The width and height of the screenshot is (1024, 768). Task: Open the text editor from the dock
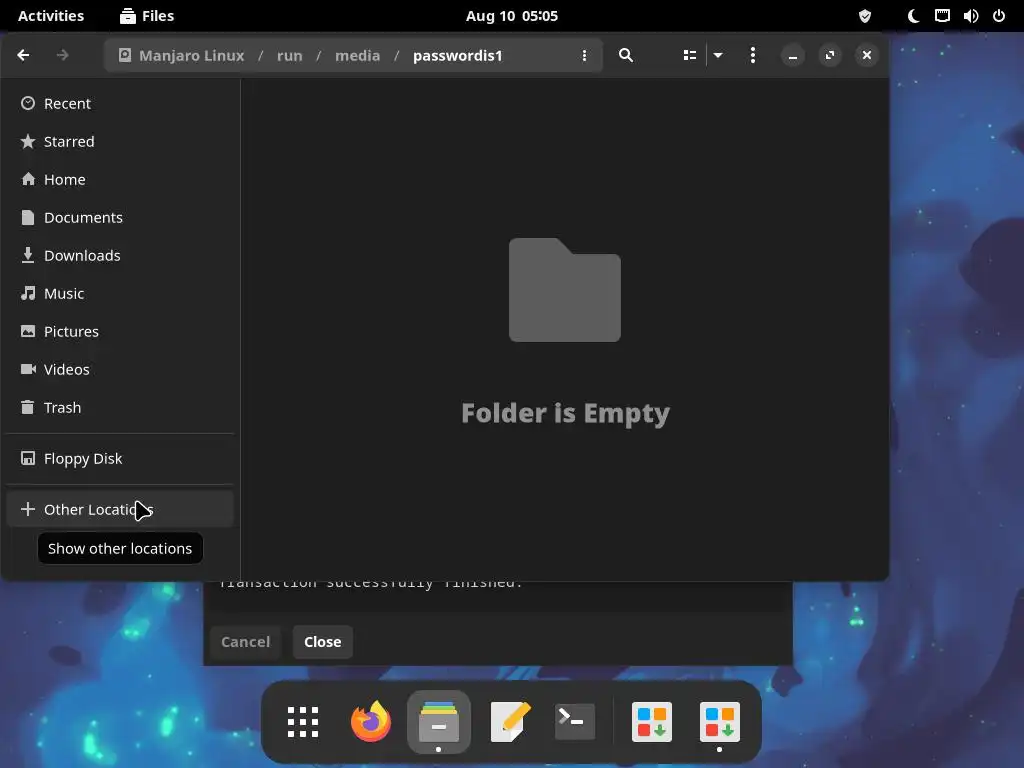tap(509, 722)
